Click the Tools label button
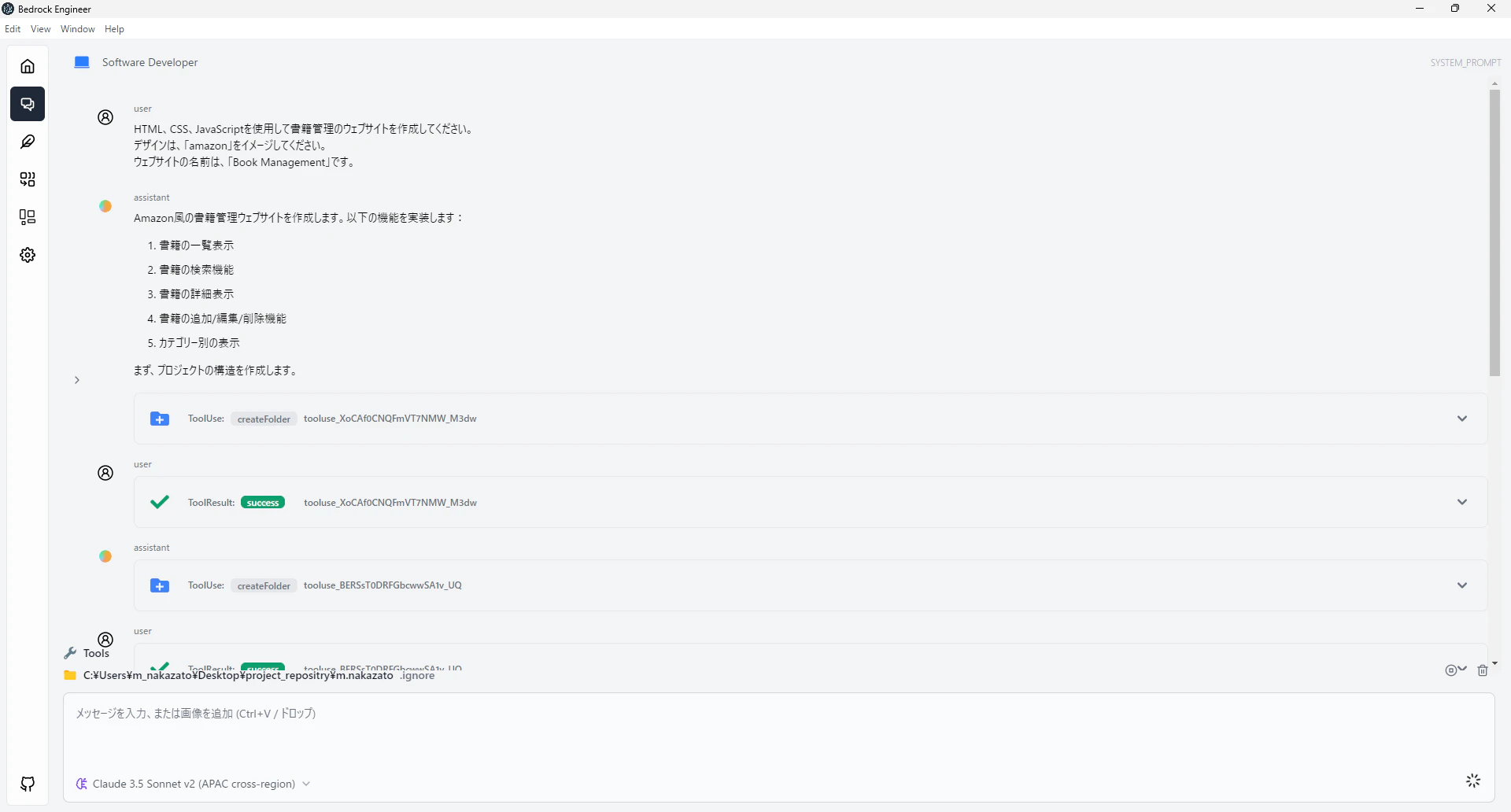 click(96, 653)
